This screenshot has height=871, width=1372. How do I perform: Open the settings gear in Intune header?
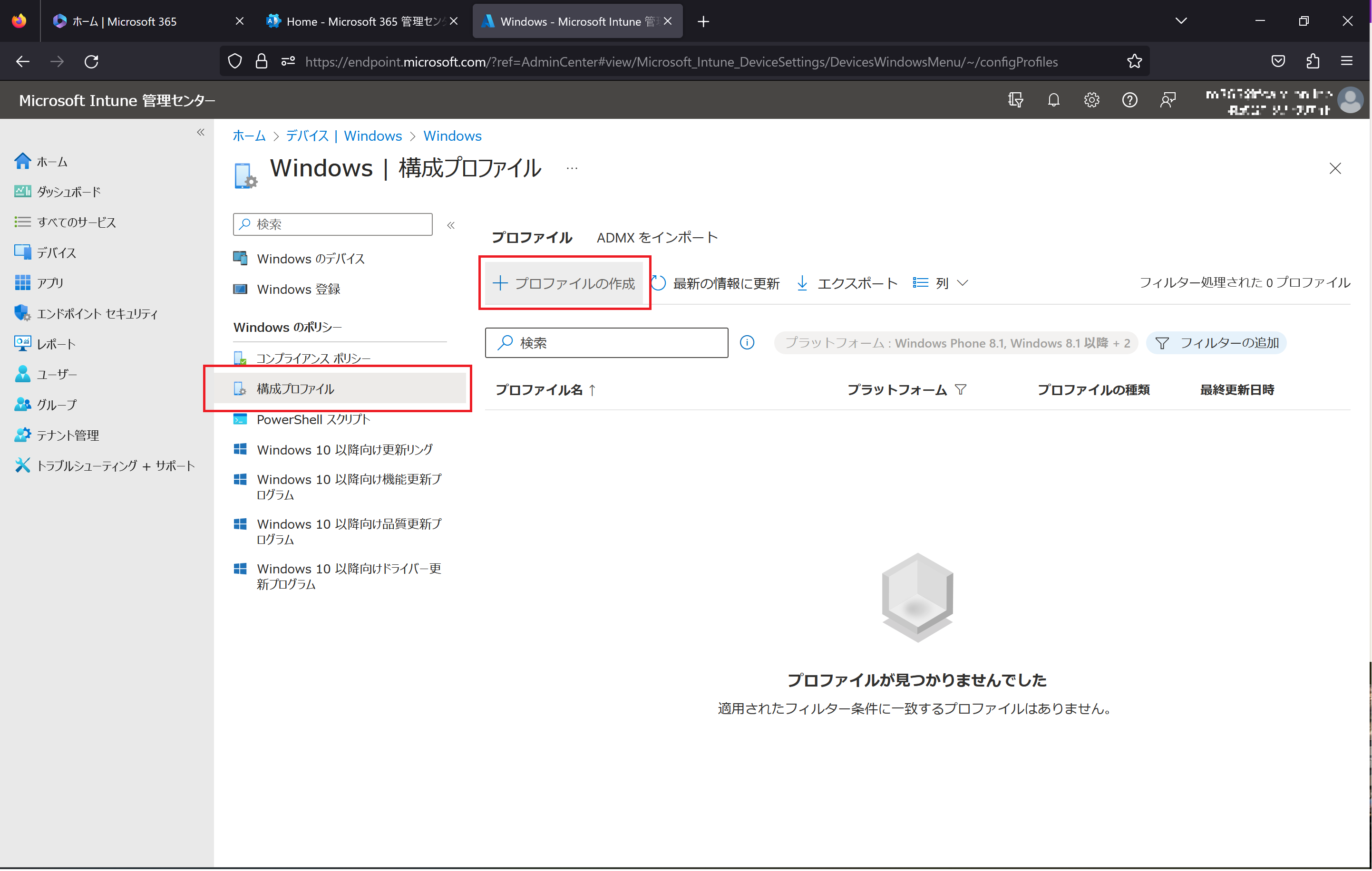(1091, 100)
